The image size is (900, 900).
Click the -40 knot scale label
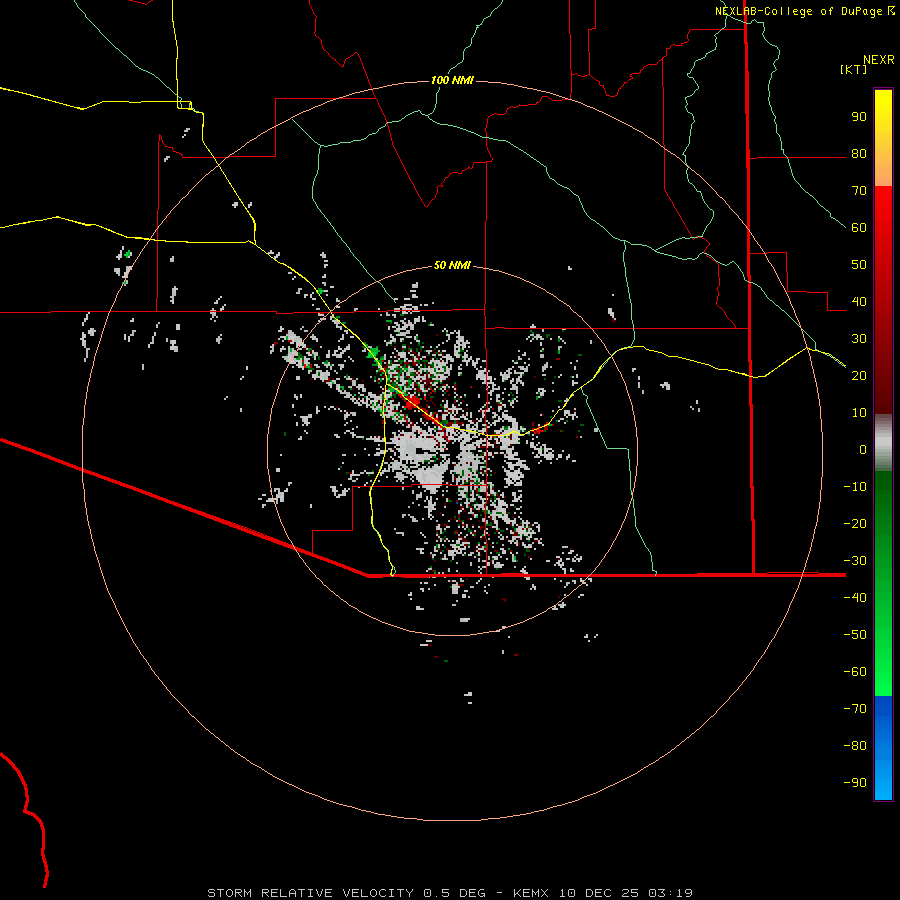tap(855, 598)
